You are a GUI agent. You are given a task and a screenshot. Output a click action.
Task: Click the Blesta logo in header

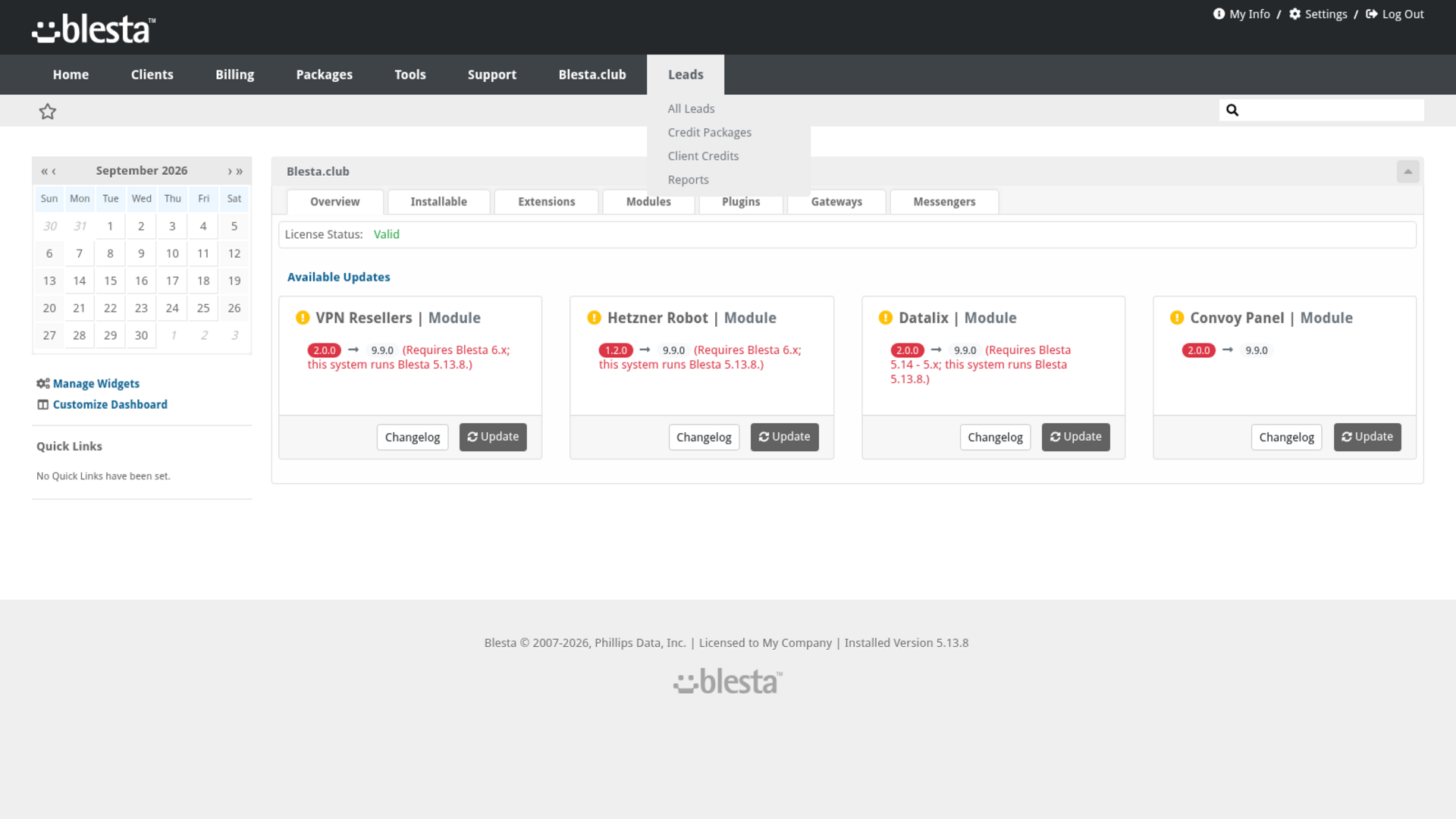(x=93, y=29)
